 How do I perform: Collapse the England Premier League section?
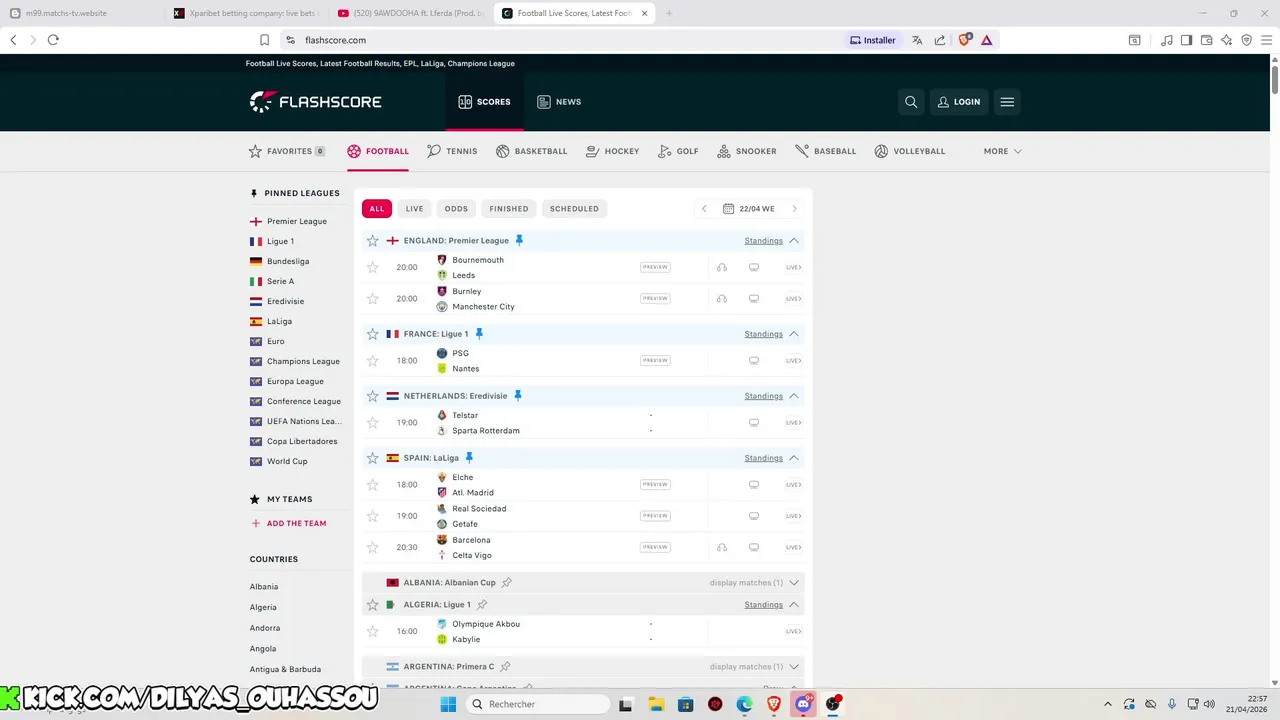[x=794, y=241]
